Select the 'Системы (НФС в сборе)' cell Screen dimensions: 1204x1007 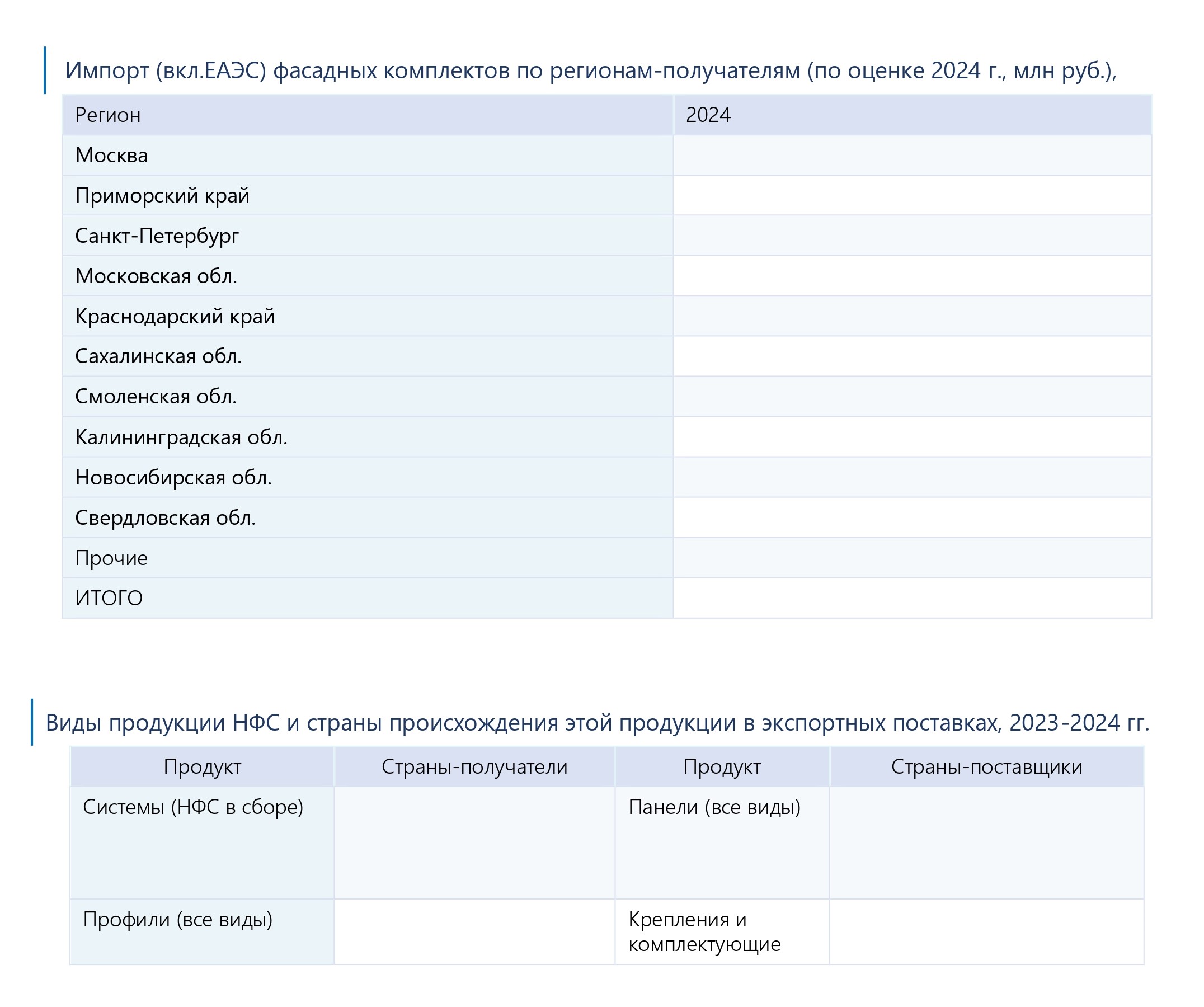coord(192,807)
